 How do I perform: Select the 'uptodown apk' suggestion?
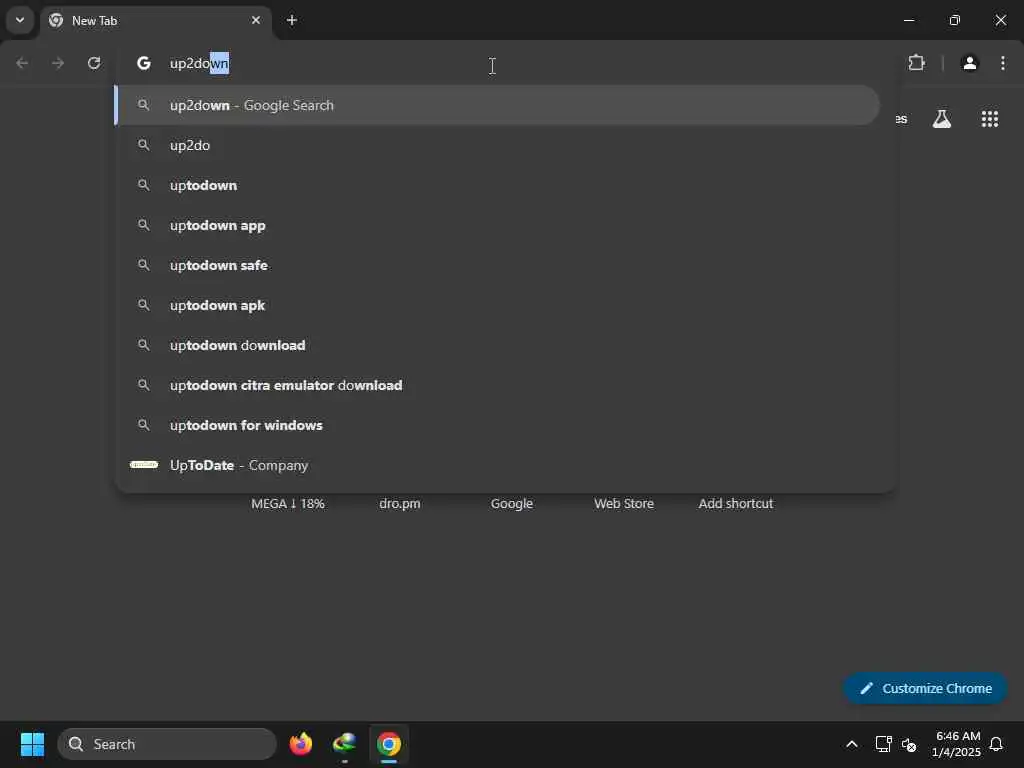click(x=496, y=305)
